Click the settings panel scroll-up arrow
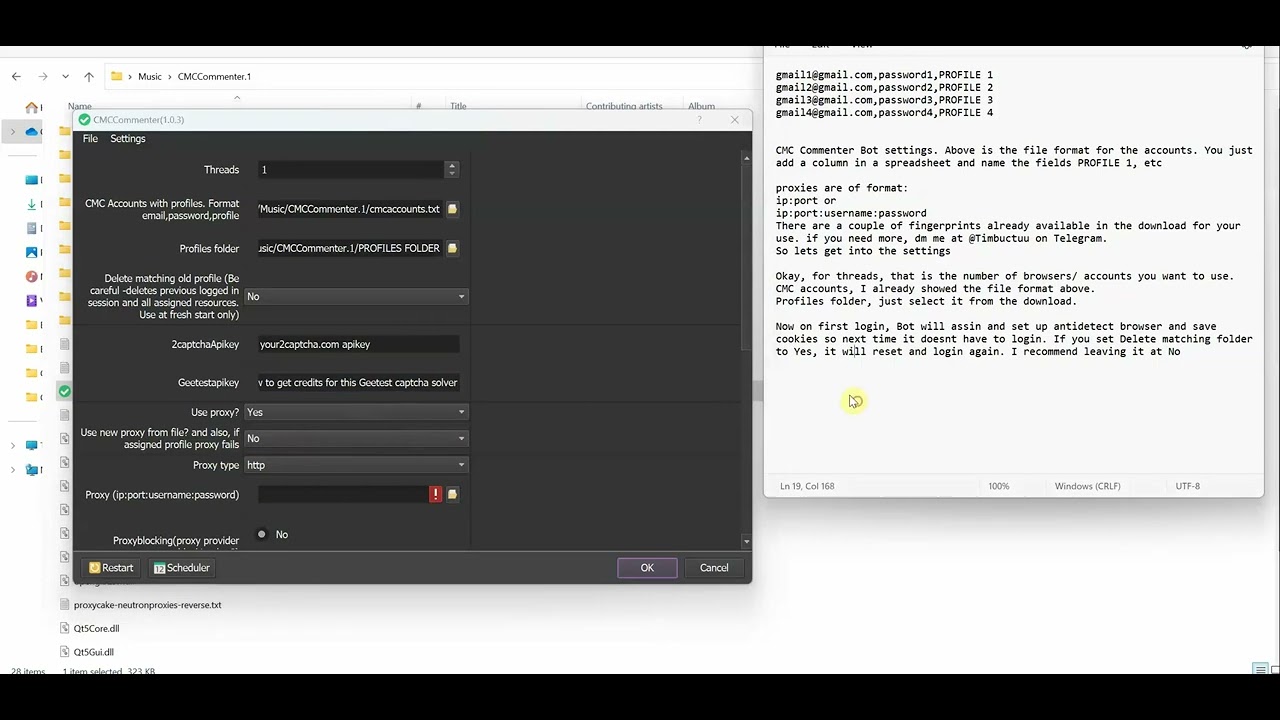Image resolution: width=1280 pixels, height=720 pixels. (746, 158)
